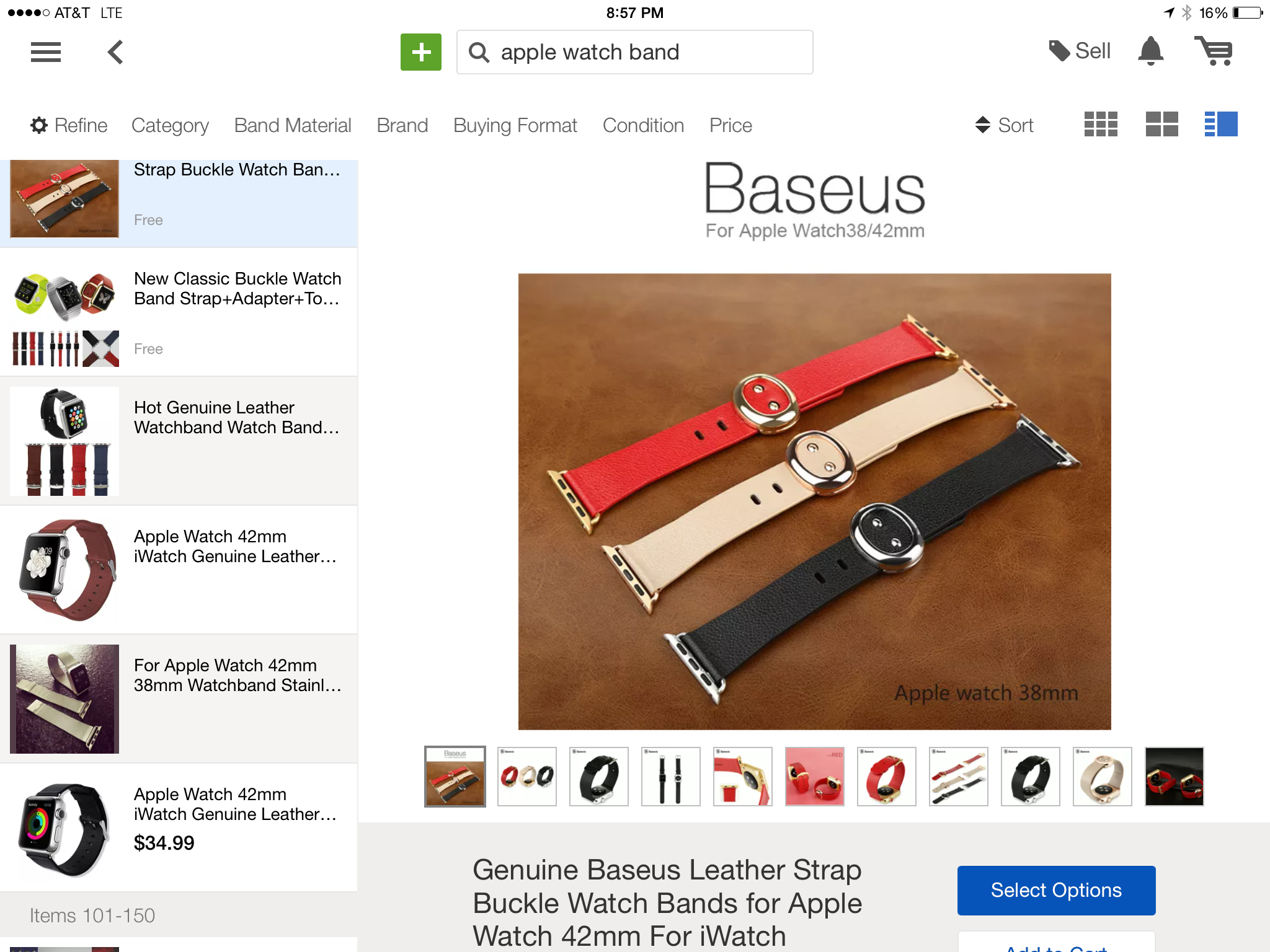Tap the green plus button
Screen dimensions: 1270x952
[x=421, y=52]
